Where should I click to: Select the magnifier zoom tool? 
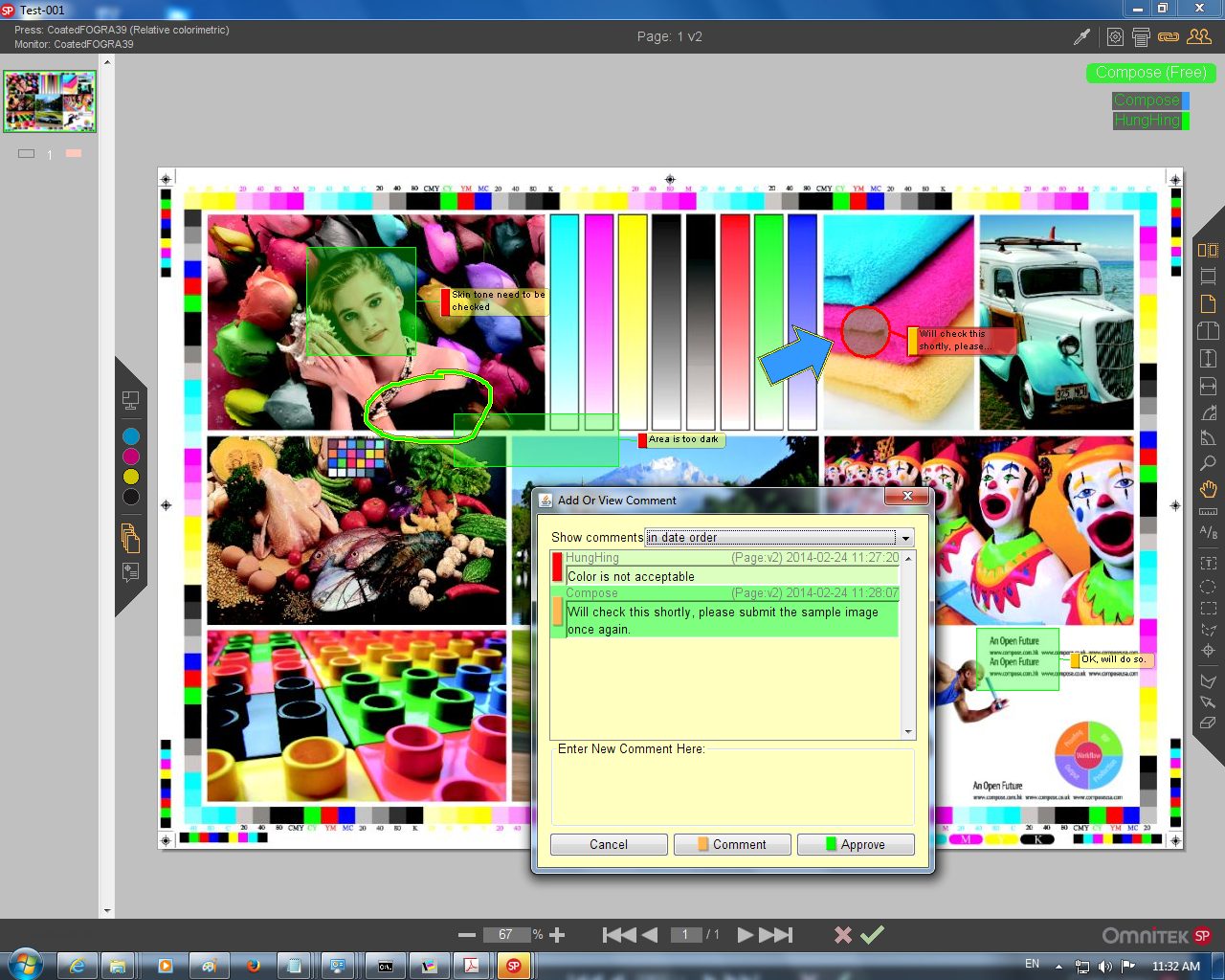[1208, 463]
